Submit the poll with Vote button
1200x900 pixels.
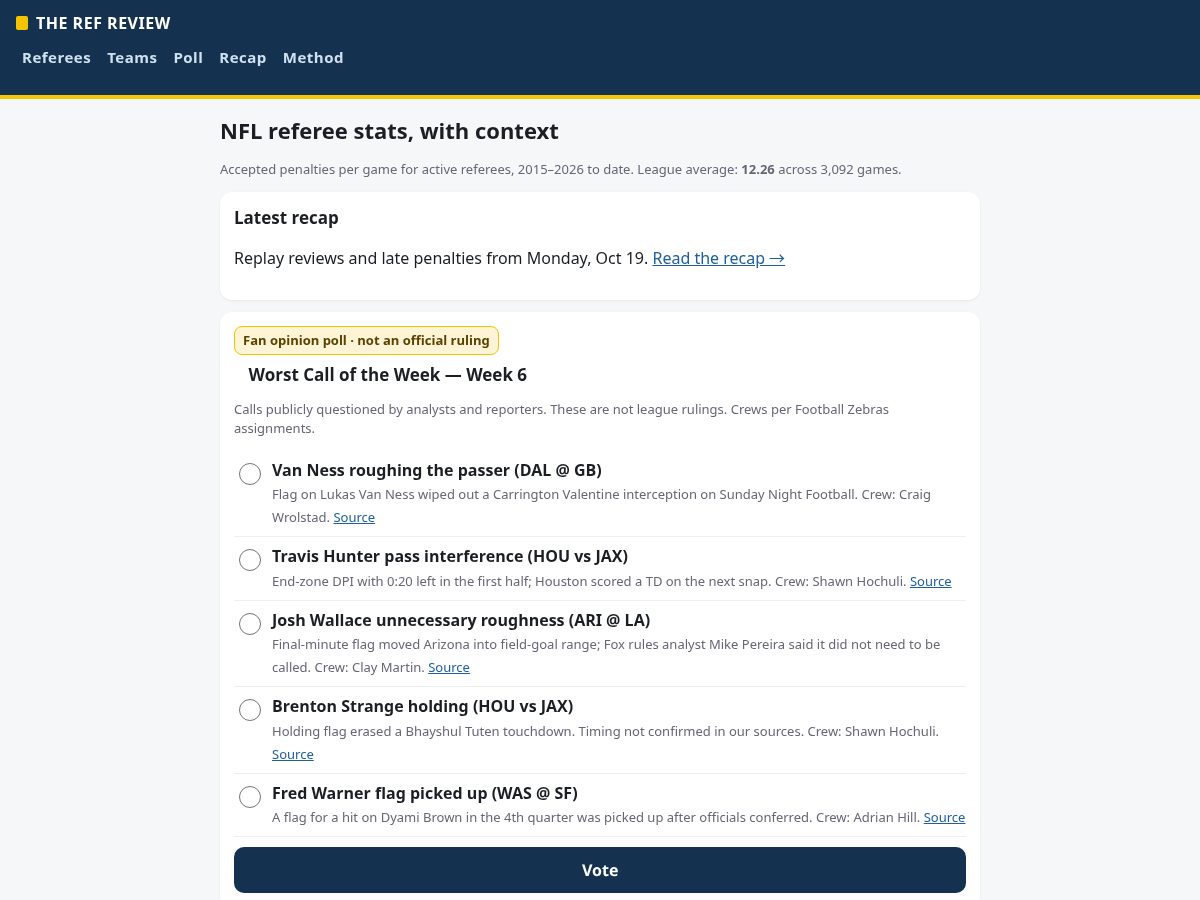pos(600,870)
